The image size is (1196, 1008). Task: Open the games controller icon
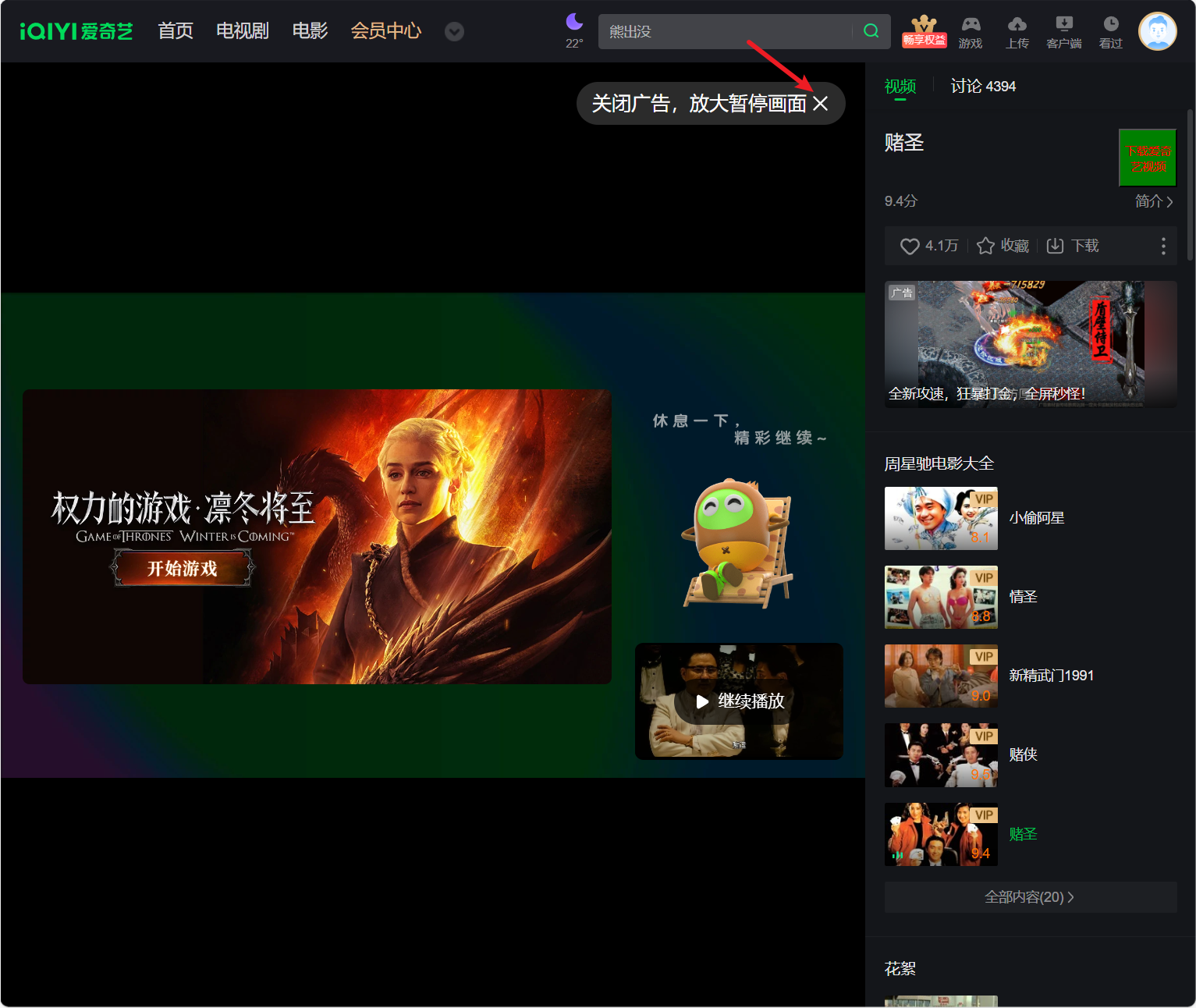971,25
